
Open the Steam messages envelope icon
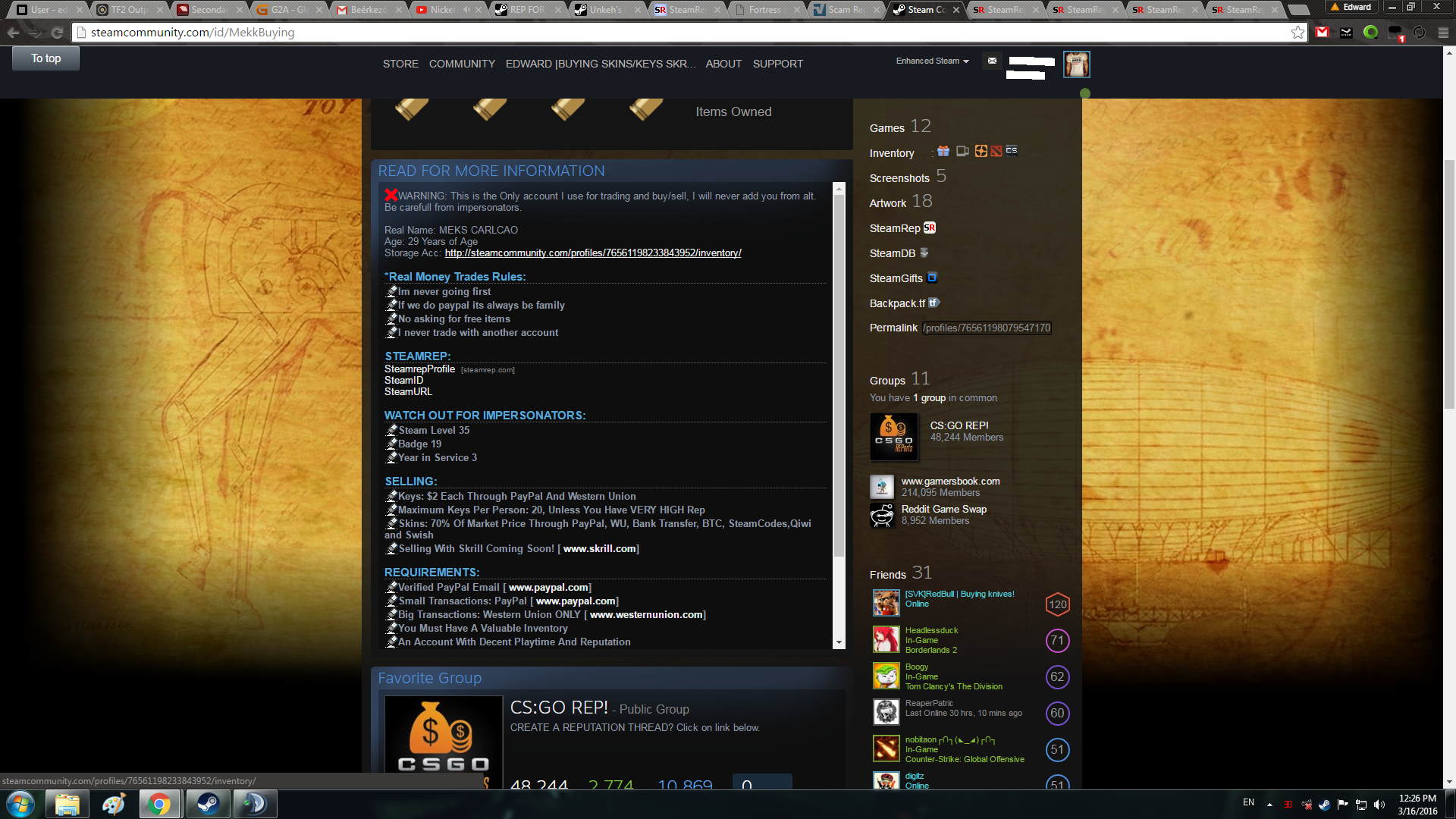[x=992, y=61]
